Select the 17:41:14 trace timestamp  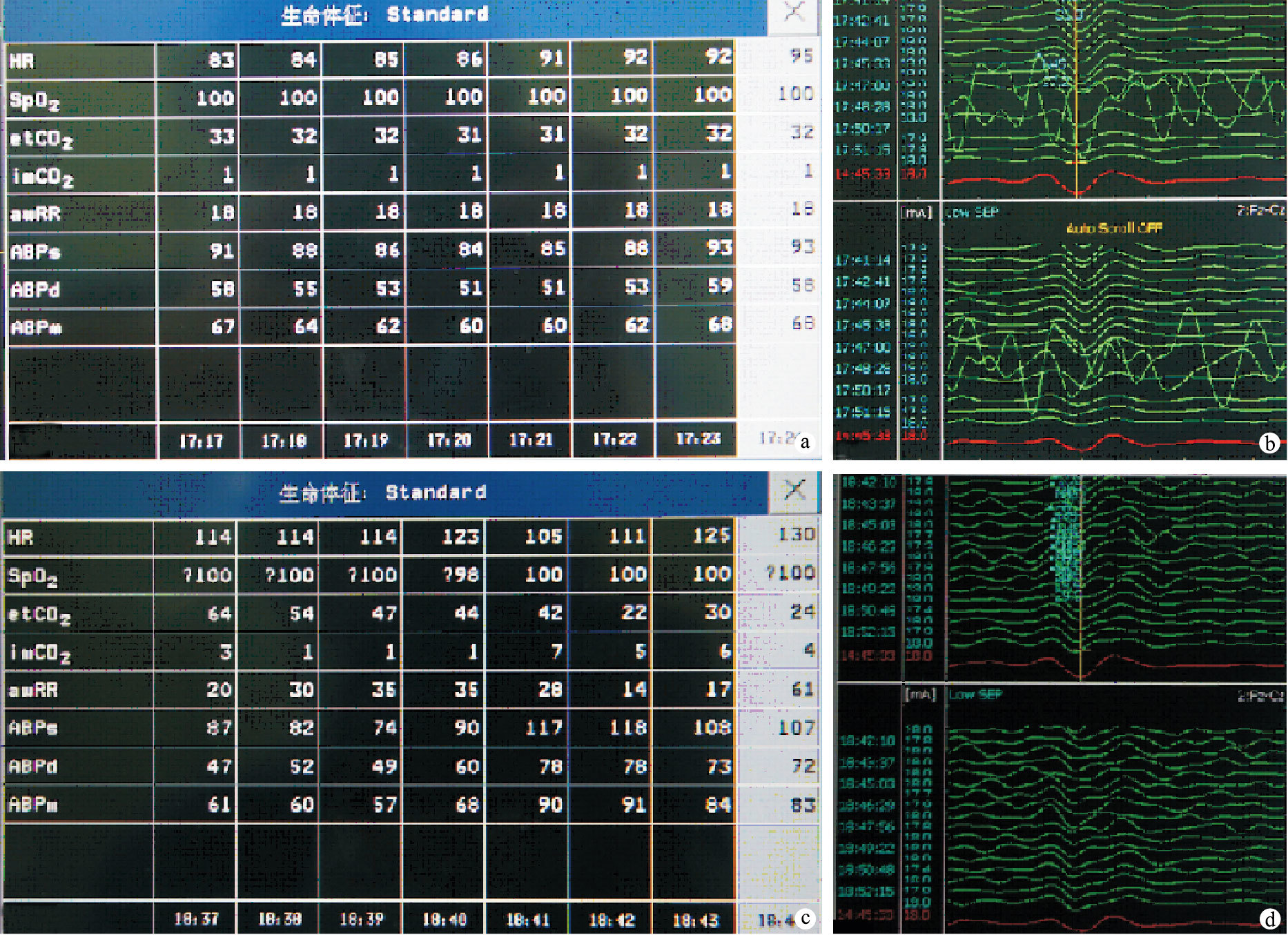click(862, 260)
